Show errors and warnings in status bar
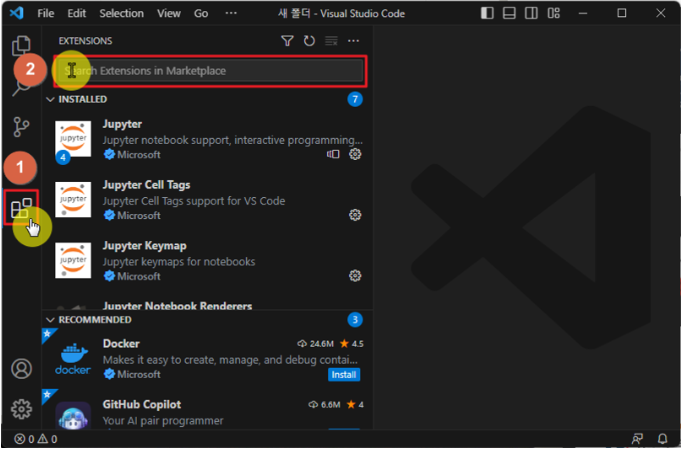682x450 pixels. tap(36, 440)
